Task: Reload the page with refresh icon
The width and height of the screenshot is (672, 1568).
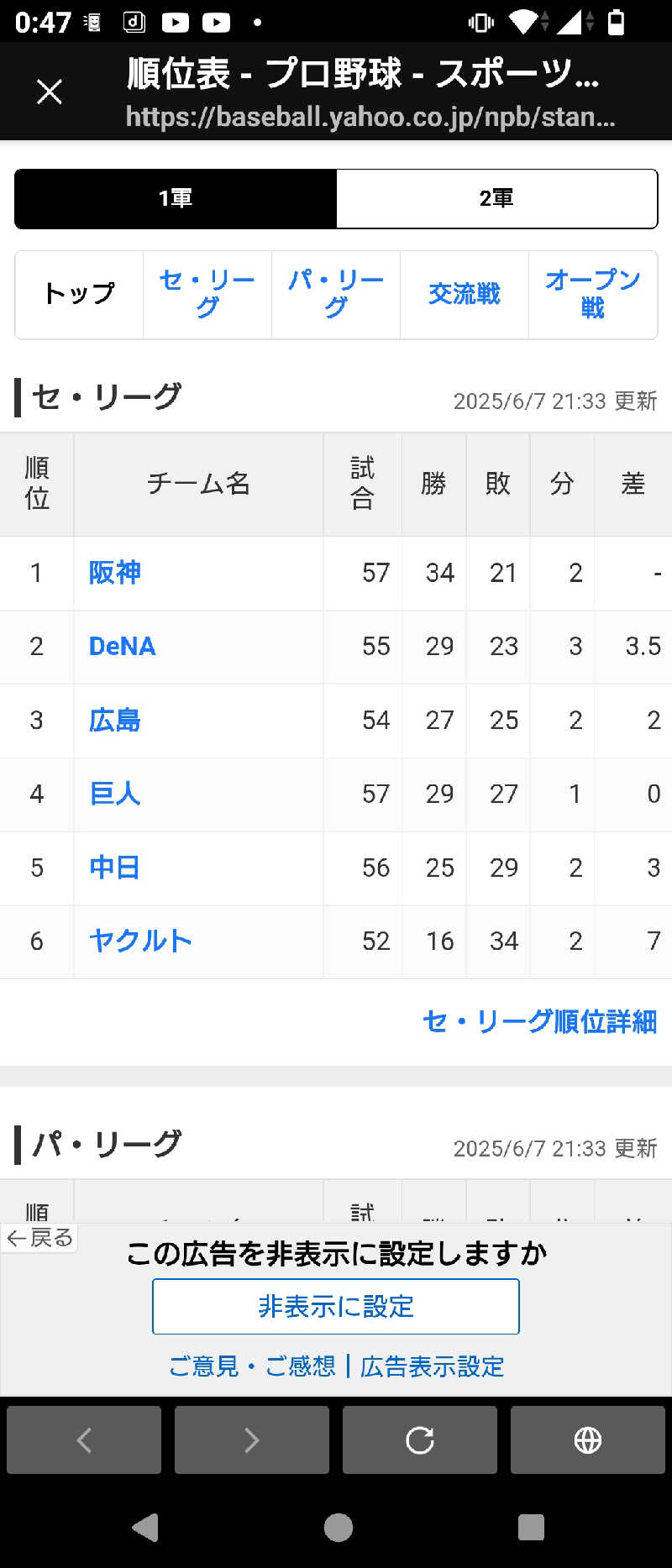Action: tap(420, 1440)
